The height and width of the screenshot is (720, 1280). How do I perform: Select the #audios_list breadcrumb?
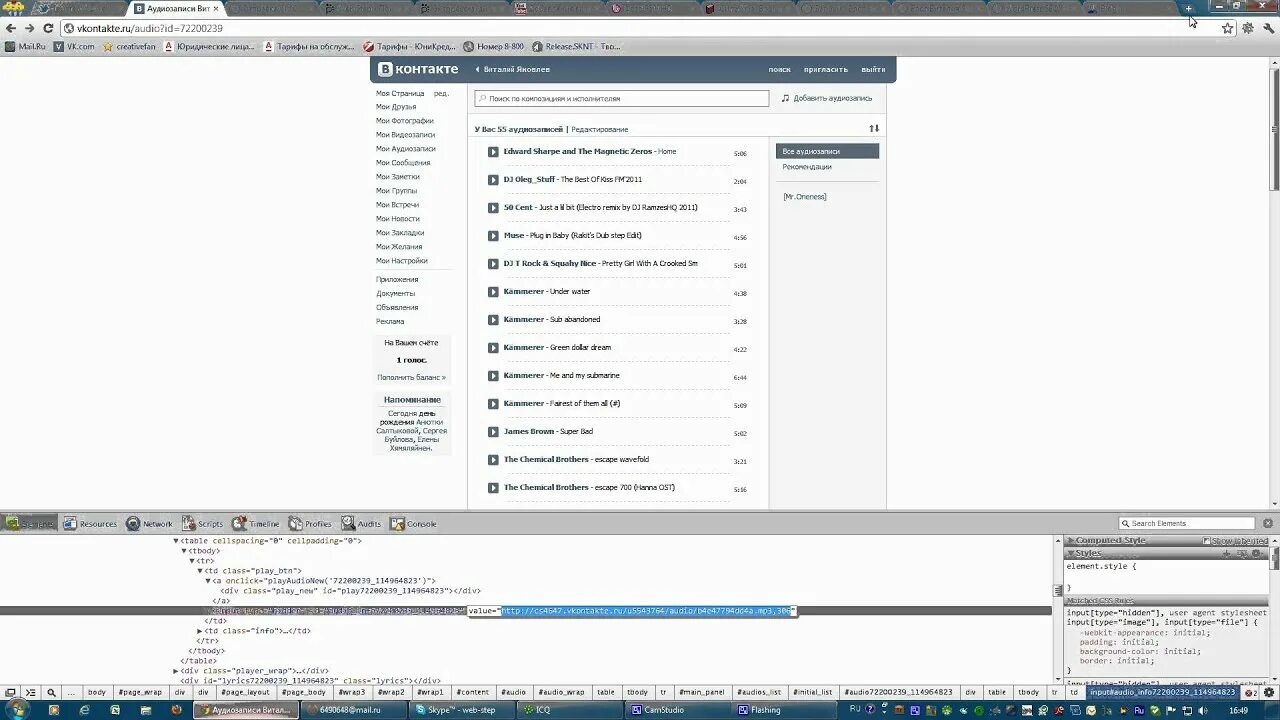click(759, 692)
